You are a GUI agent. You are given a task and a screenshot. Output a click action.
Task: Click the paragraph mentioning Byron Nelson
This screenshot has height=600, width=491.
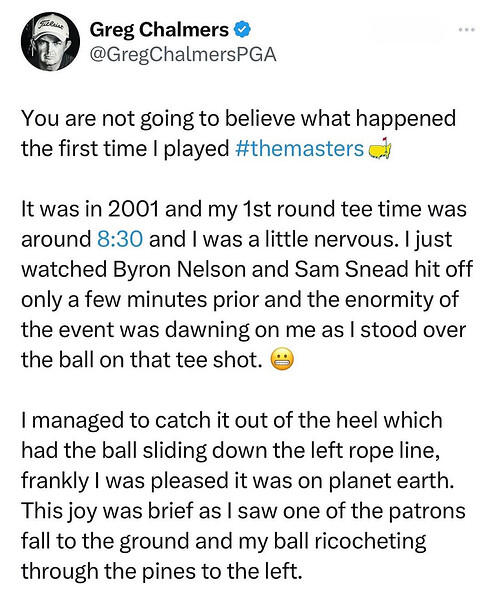[247, 284]
